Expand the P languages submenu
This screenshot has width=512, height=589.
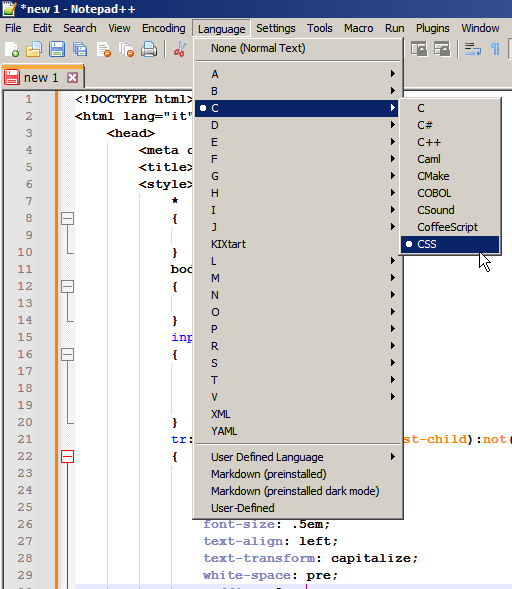coord(298,329)
